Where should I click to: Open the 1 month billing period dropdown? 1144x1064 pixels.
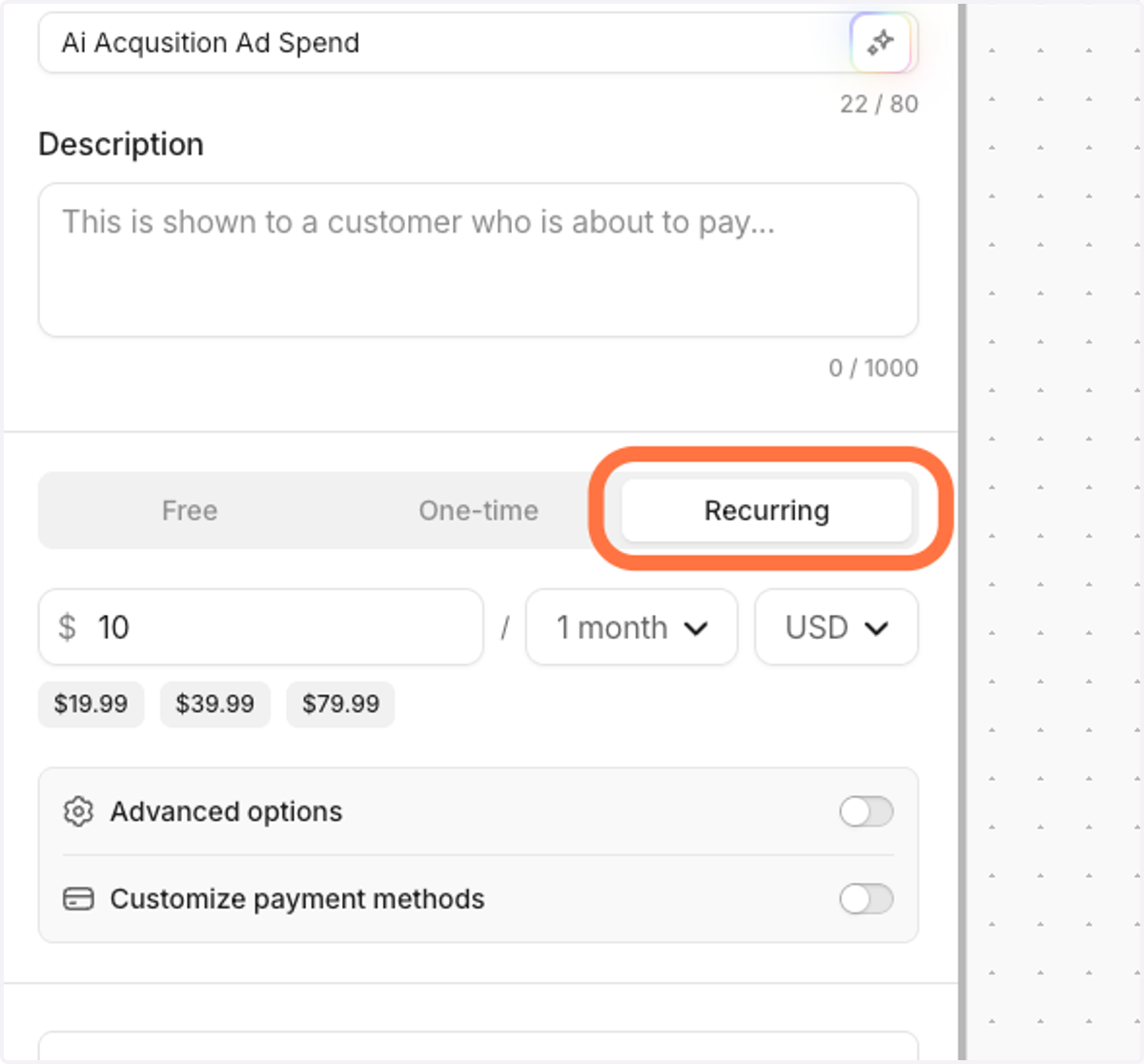tap(631, 627)
